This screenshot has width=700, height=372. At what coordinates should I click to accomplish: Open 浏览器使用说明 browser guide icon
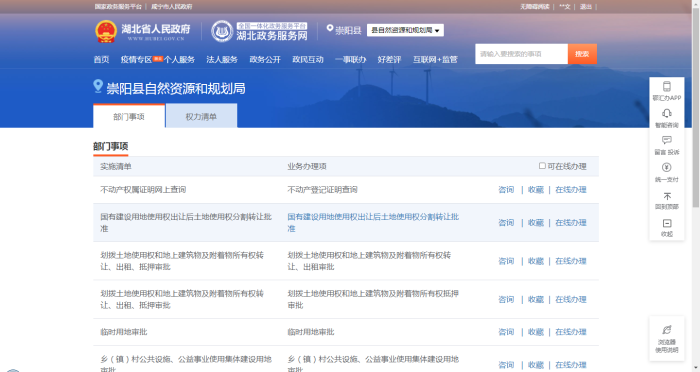pos(667,330)
